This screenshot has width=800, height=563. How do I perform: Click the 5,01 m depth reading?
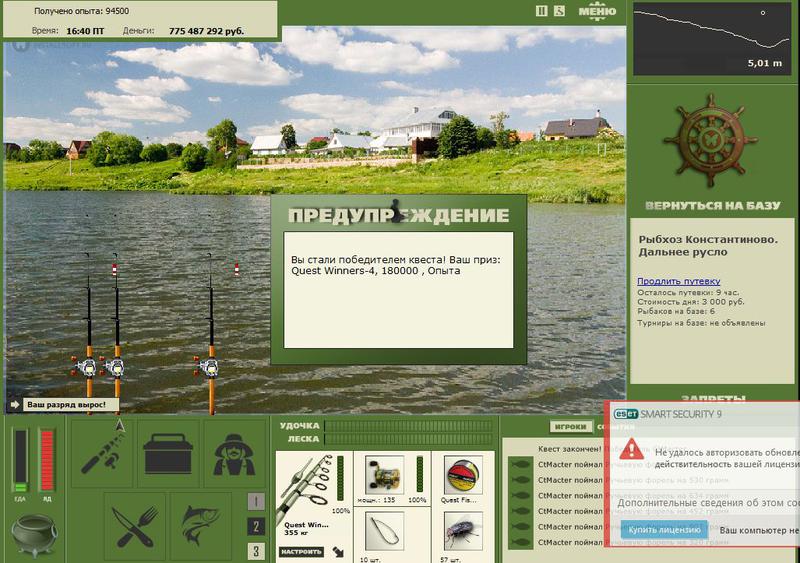(764, 63)
